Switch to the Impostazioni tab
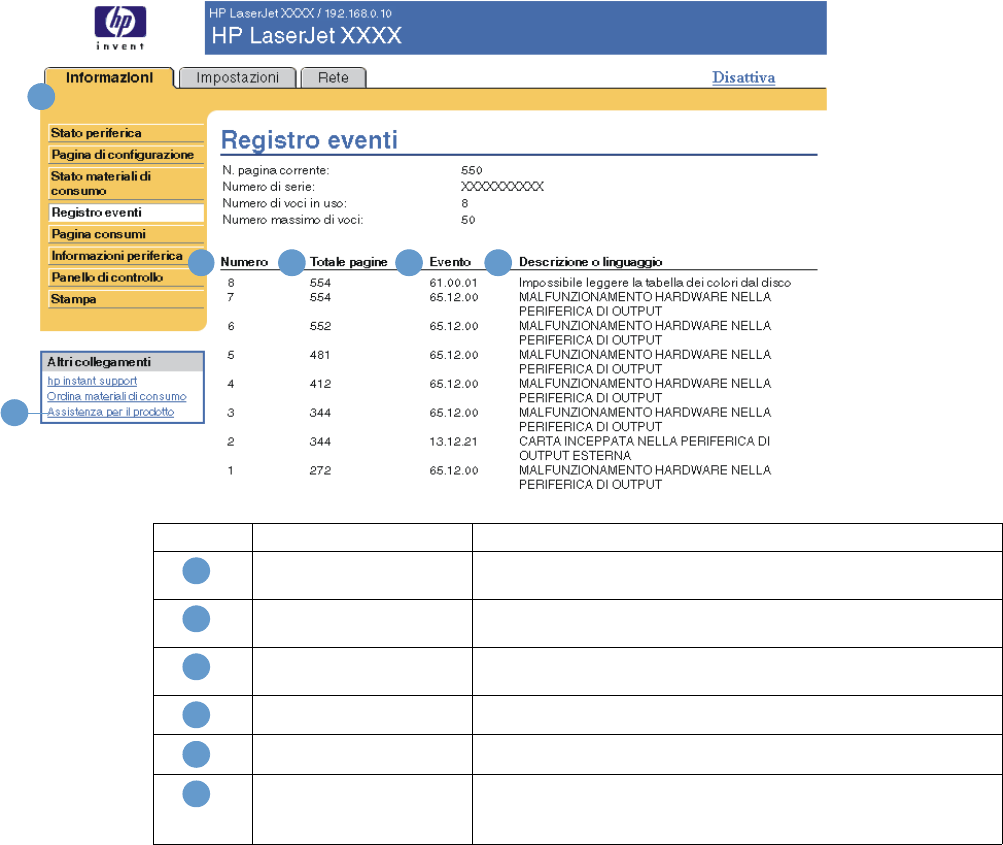 point(237,78)
